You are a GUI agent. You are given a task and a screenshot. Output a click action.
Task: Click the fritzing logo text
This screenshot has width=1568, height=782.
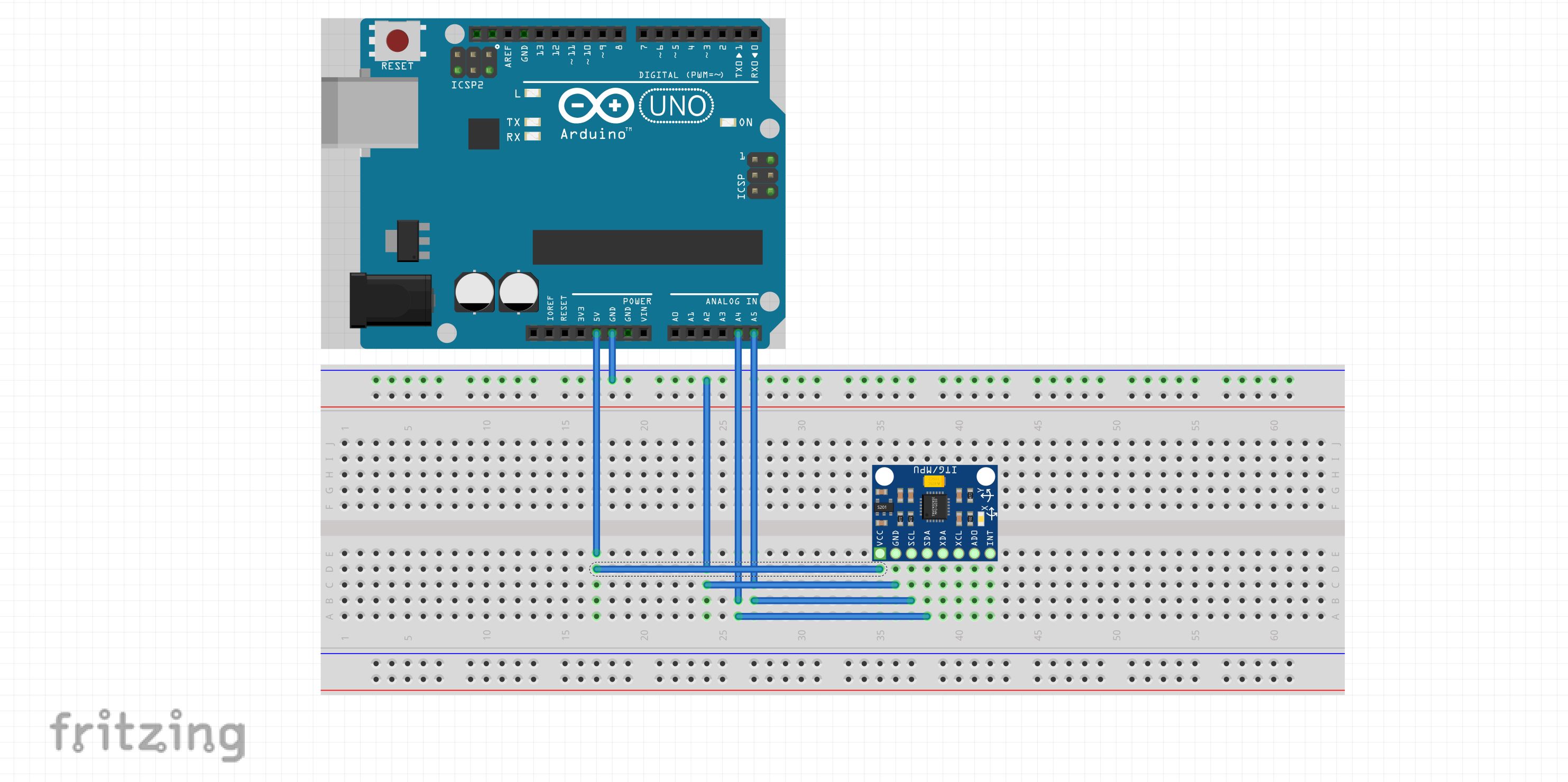coord(148,733)
